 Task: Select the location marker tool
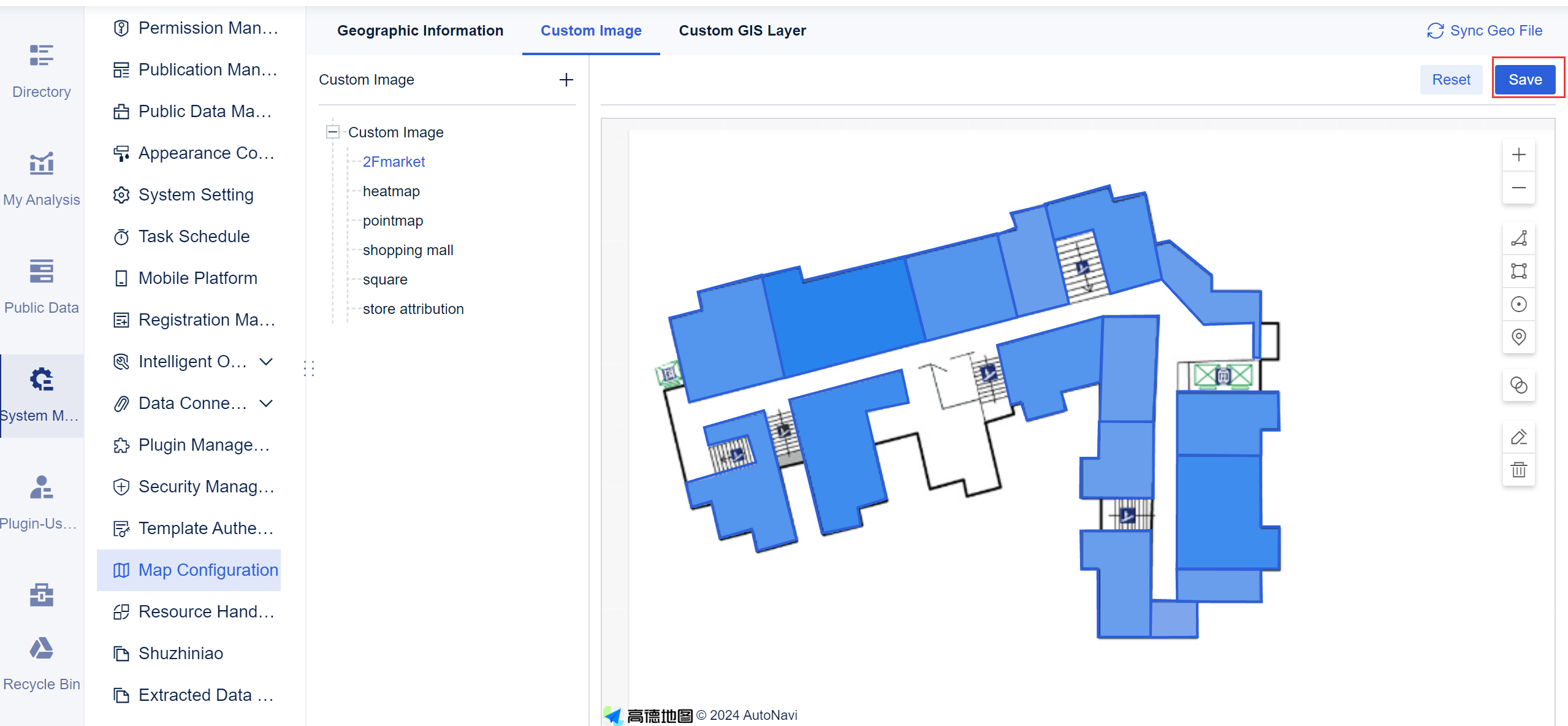tap(1518, 337)
